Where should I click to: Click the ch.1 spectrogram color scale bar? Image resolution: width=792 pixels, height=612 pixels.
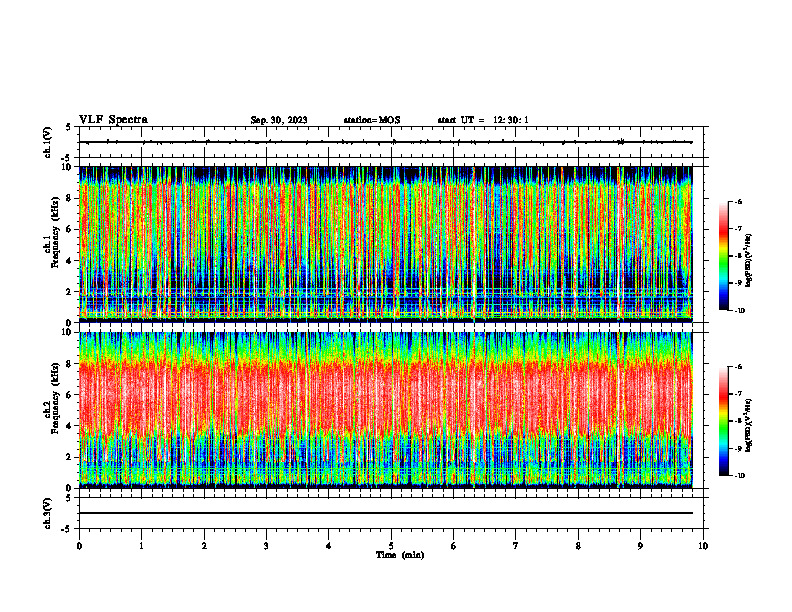point(723,256)
